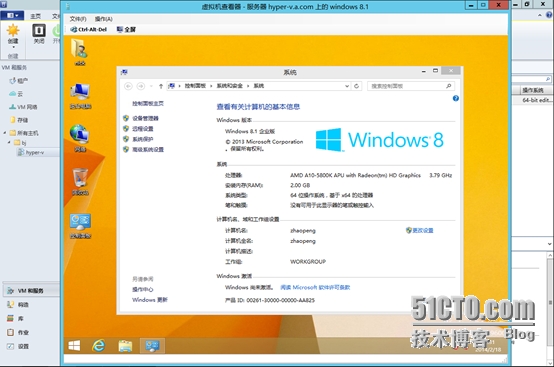Open 设备管理器 link
Viewport: 554px width, 367px height.
pos(146,118)
